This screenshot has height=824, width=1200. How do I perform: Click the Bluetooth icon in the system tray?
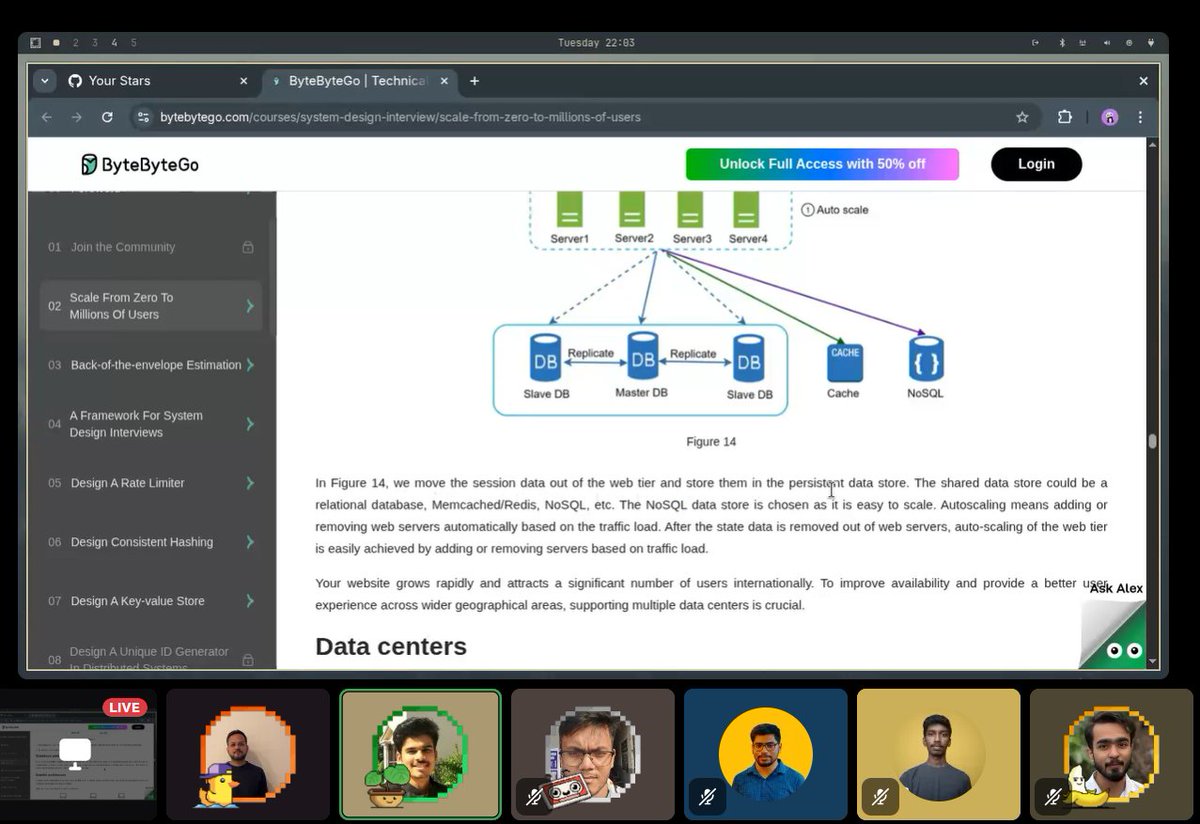tap(1061, 43)
